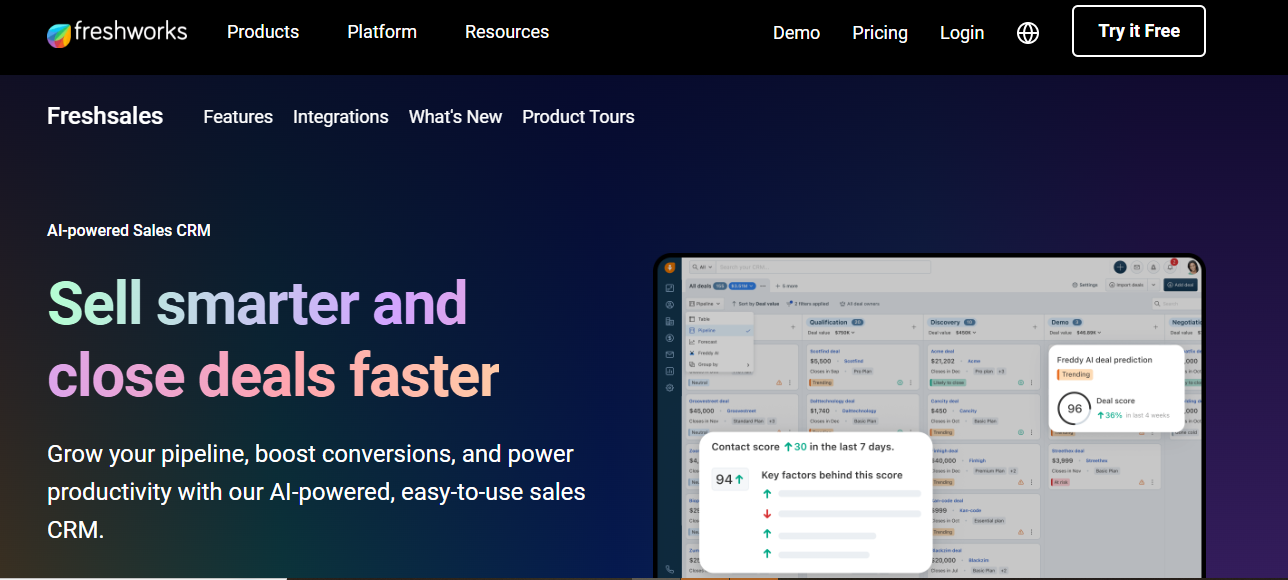This screenshot has height=580, width=1288.
Task: Click the 'Sell smarter and close deals faster' headline
Action: (x=273, y=339)
